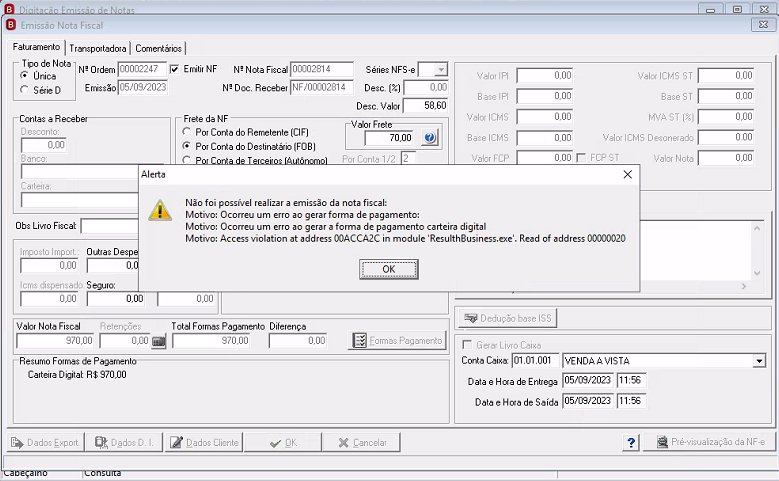Click the Diferença field
Image resolution: width=779 pixels, height=481 pixels.
(298, 341)
